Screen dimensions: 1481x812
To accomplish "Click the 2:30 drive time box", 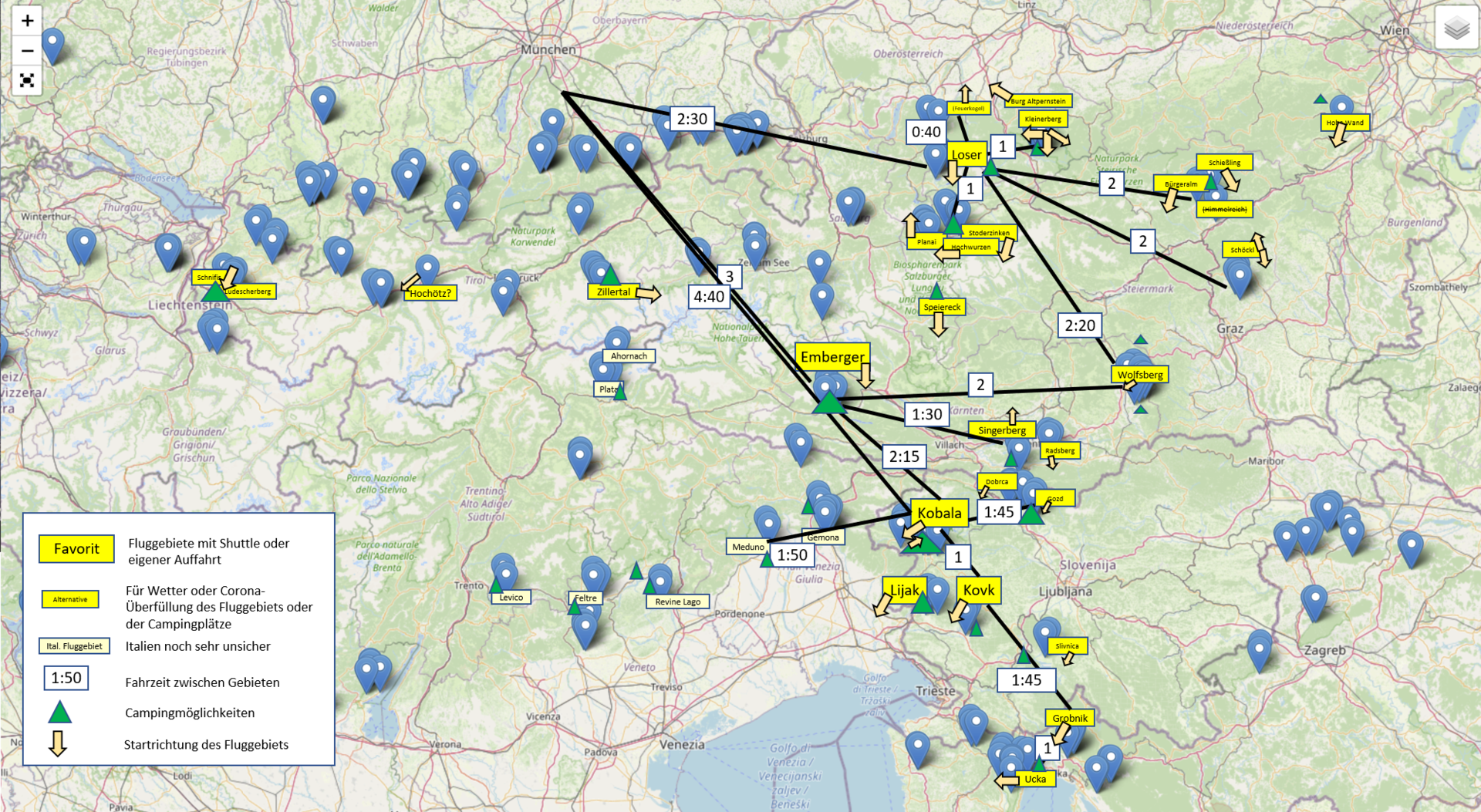I will coord(691,119).
